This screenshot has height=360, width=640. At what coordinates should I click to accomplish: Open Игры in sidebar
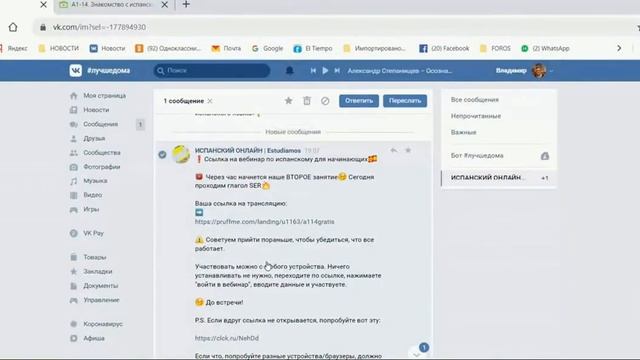click(91, 209)
